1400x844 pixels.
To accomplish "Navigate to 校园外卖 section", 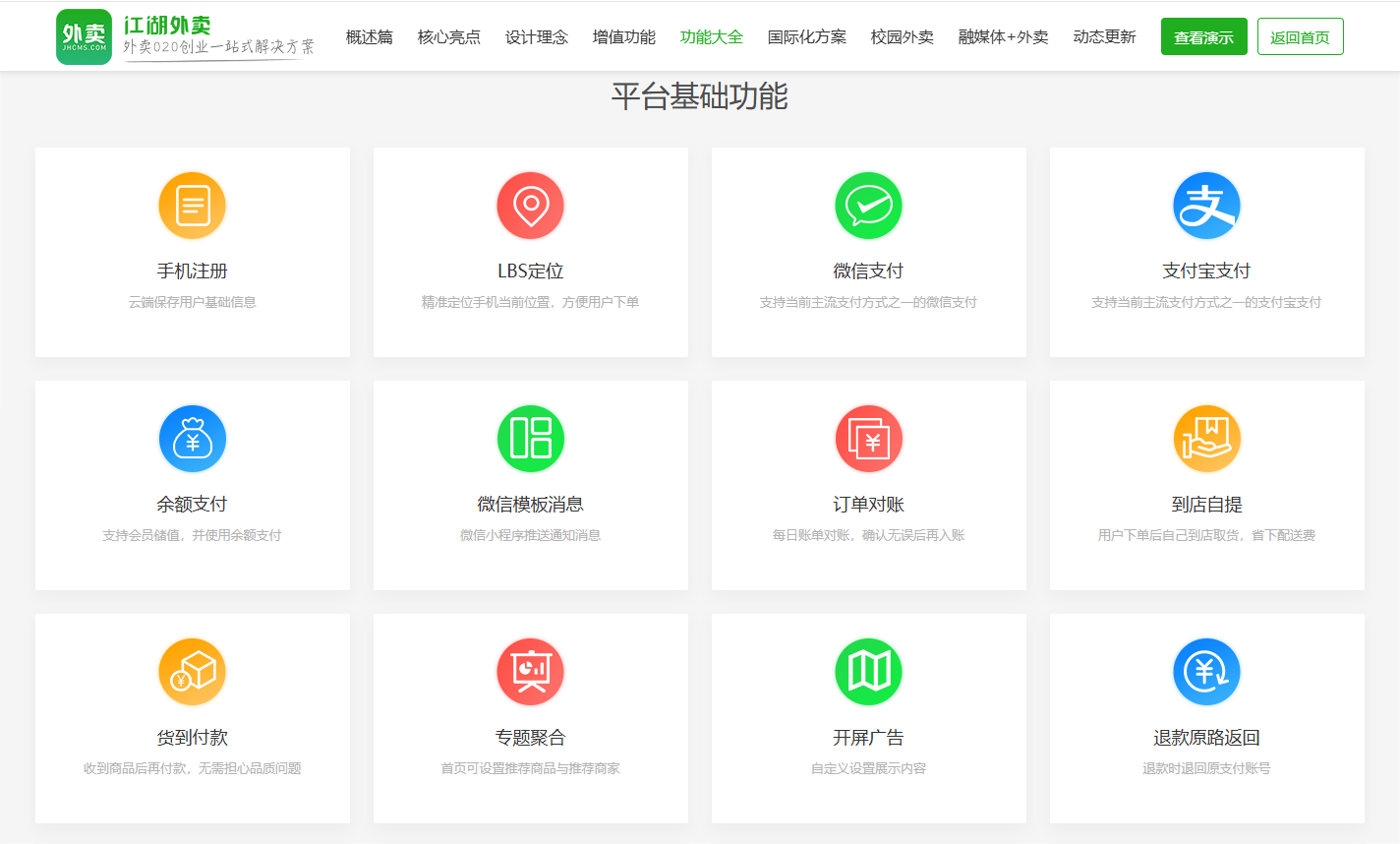I will [903, 37].
